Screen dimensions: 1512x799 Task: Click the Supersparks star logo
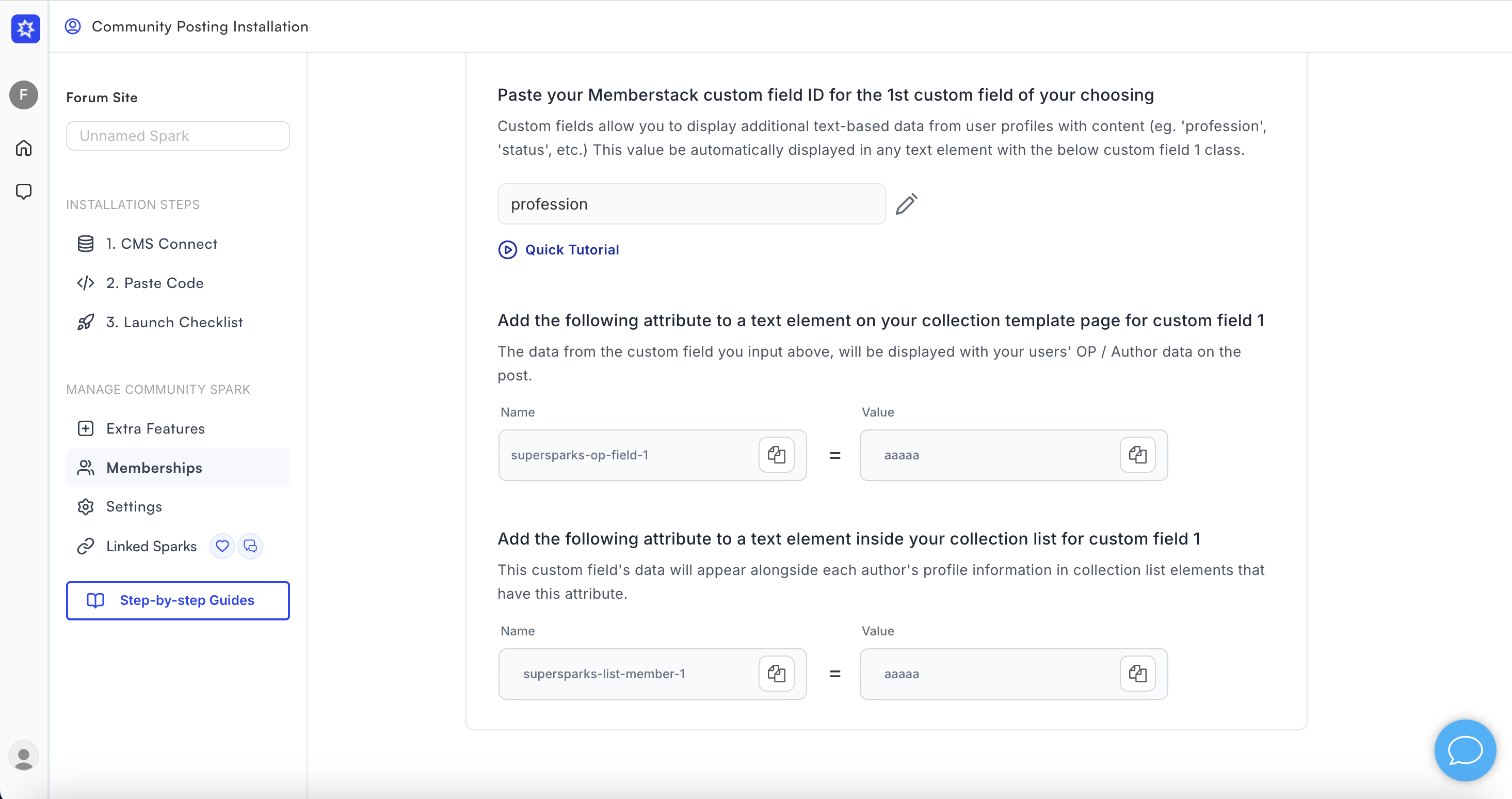[26, 28]
